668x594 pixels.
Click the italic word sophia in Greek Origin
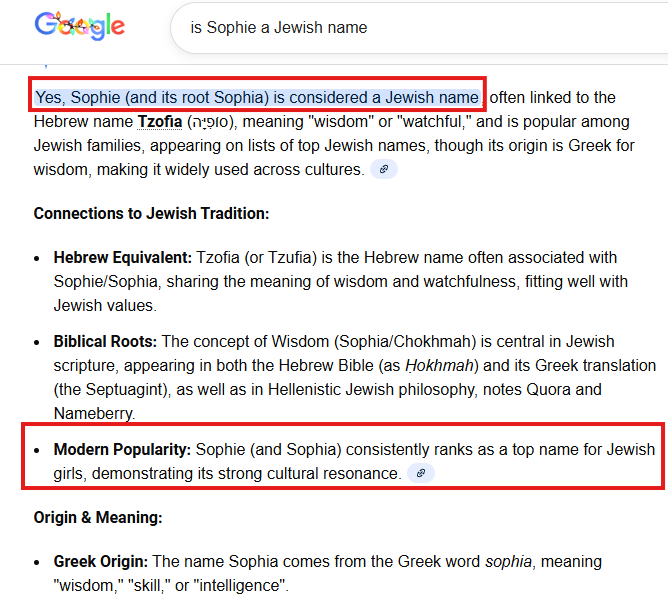point(507,561)
